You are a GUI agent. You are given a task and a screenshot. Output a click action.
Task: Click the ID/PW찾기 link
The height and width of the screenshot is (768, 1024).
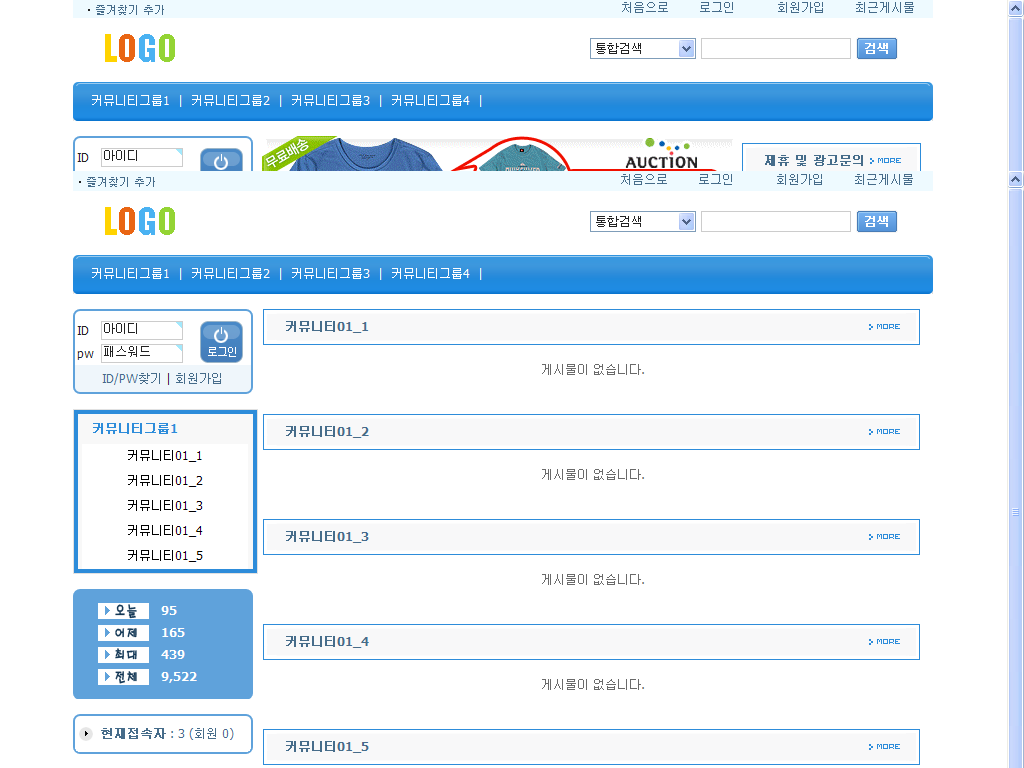point(131,379)
